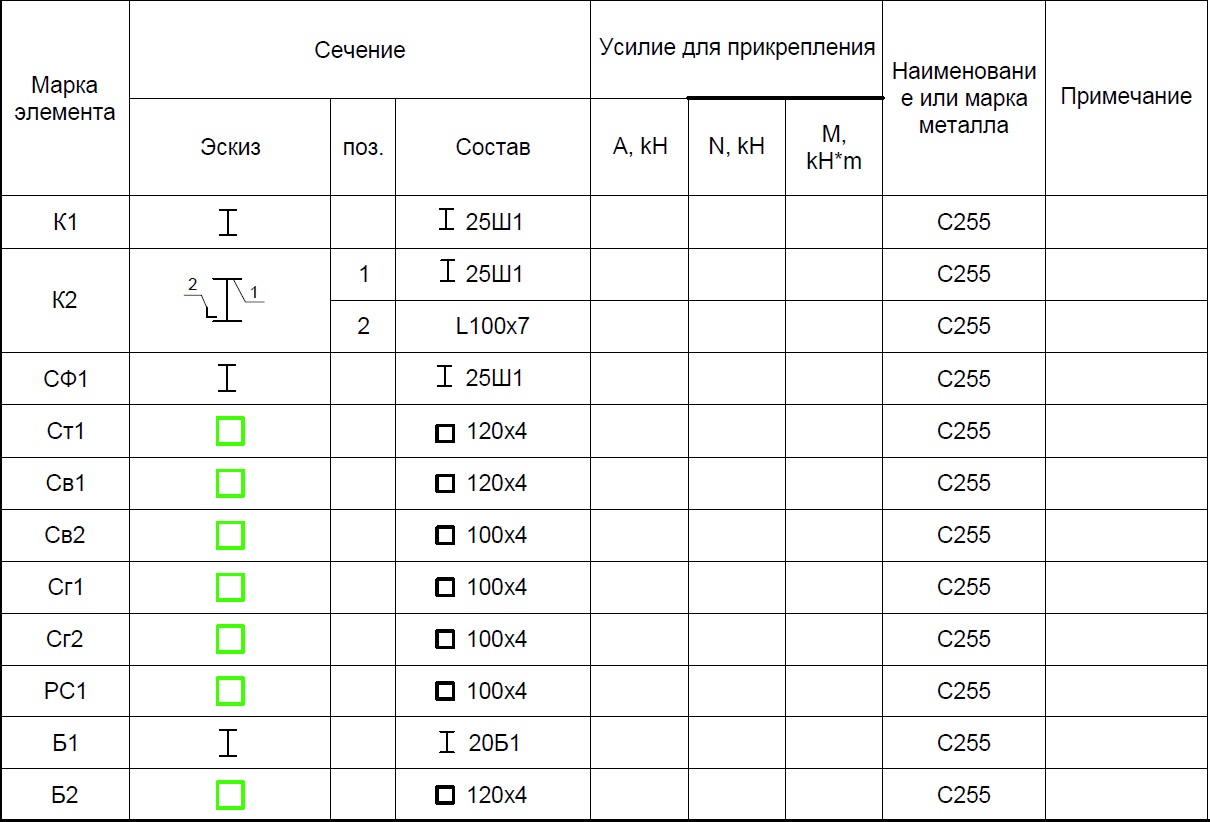Click the I-beam sketch in row СФ1
Screen dimensions: 1210x822
[229, 378]
